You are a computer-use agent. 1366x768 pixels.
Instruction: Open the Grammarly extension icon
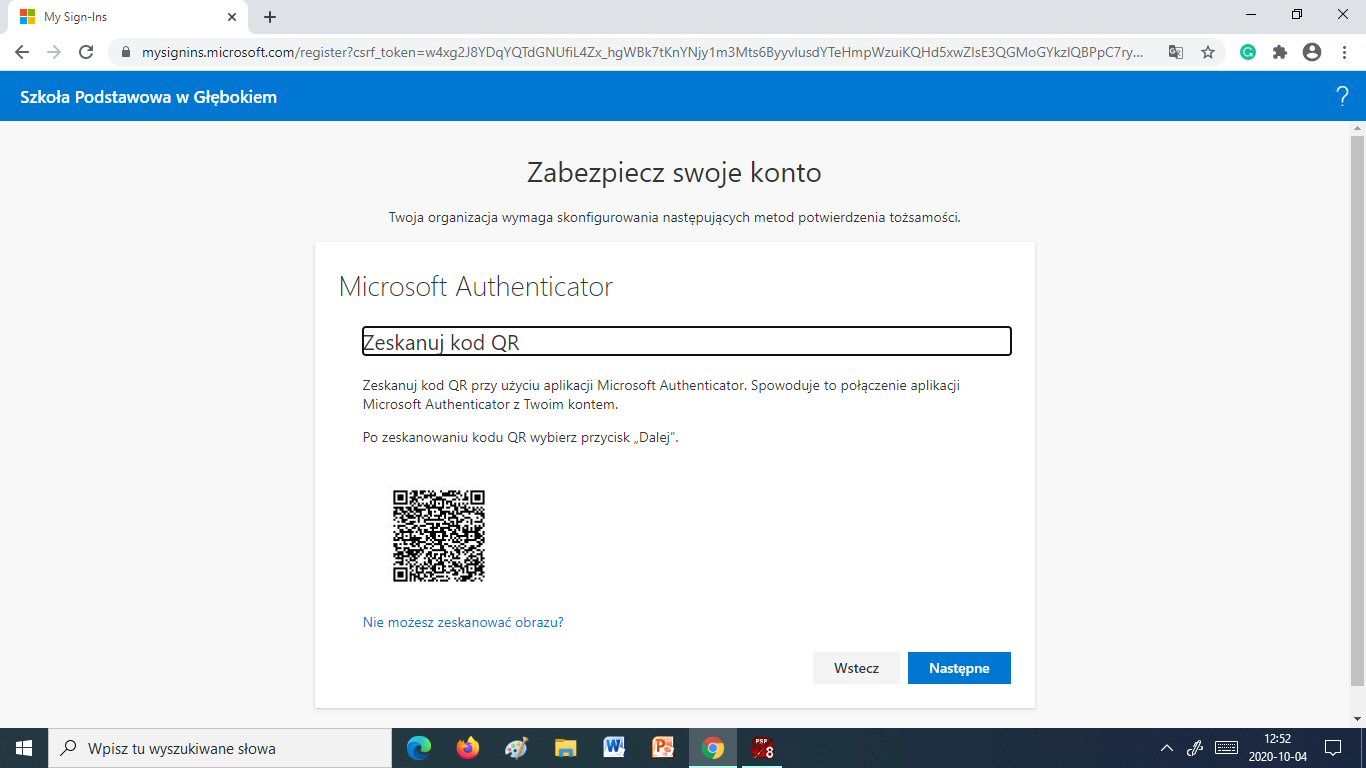tap(1248, 52)
